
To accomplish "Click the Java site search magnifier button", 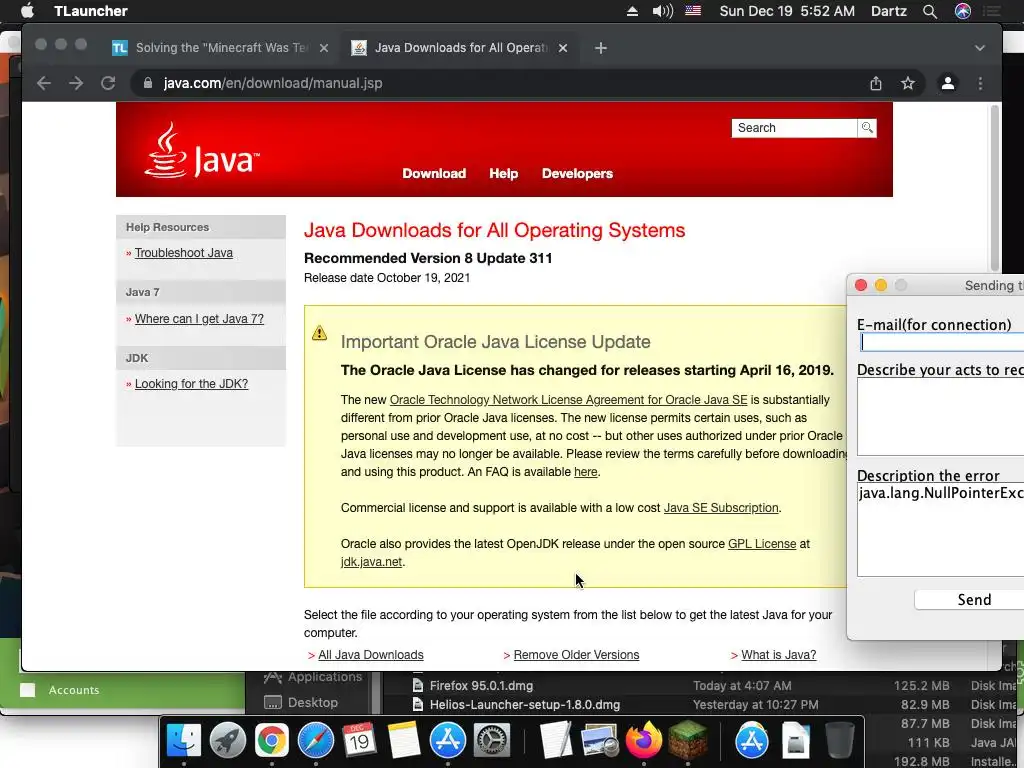I will [x=867, y=127].
